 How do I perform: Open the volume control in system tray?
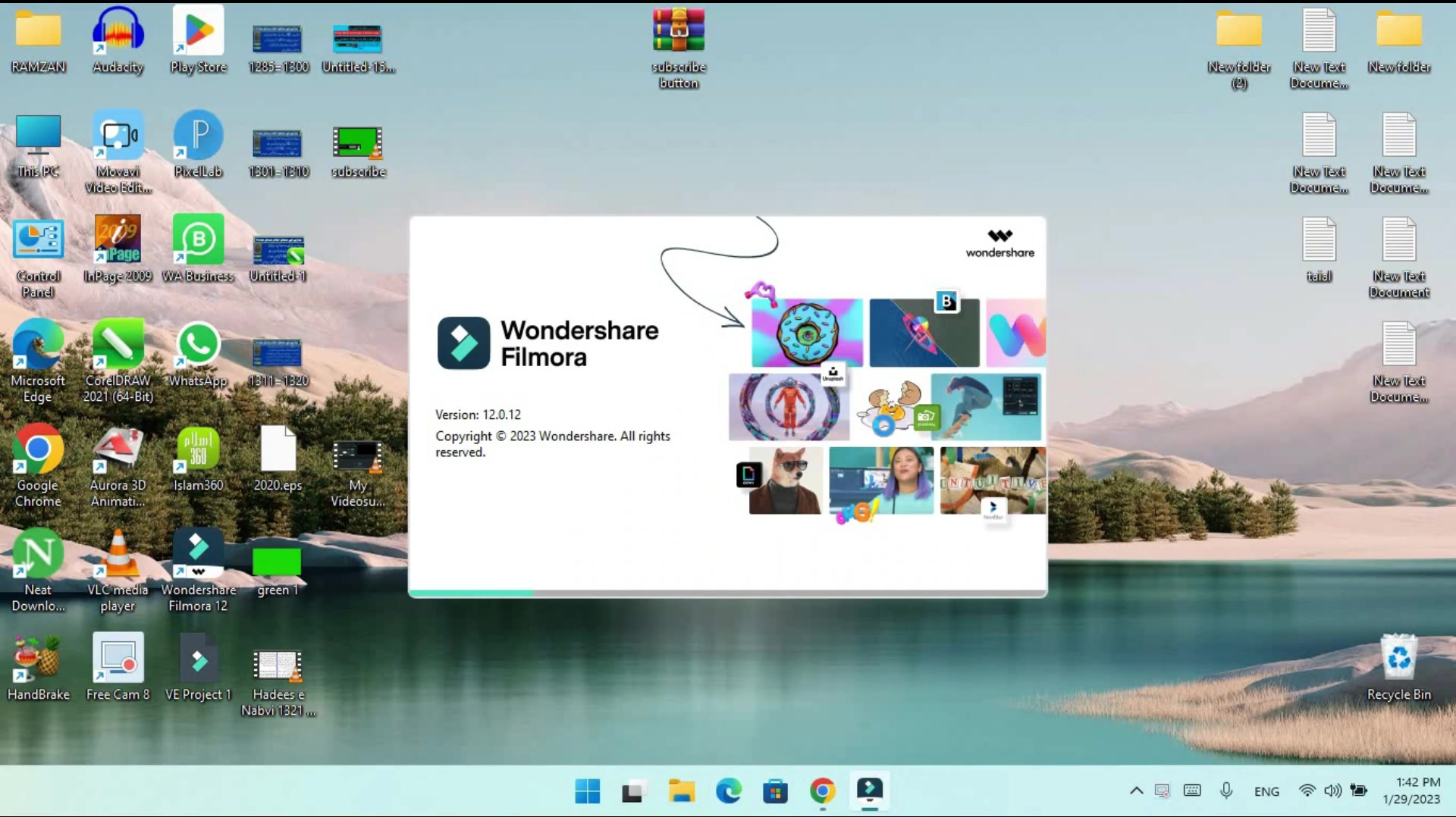tap(1332, 791)
